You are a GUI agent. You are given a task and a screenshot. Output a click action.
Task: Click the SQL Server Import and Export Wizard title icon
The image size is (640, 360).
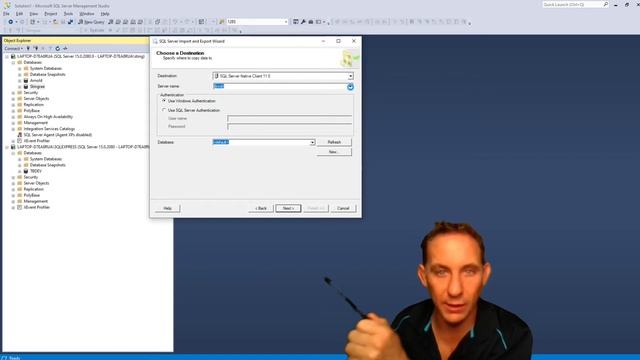point(155,41)
